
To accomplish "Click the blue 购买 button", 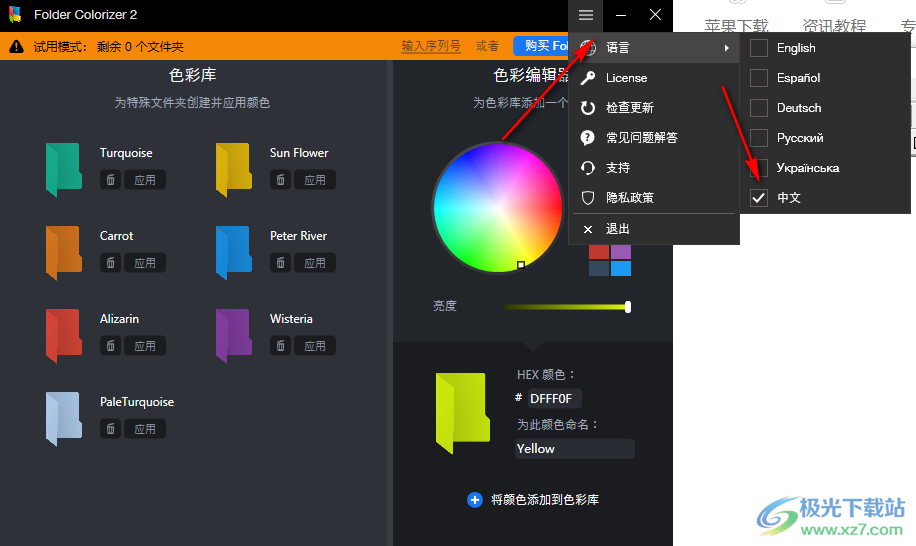I will coord(541,46).
